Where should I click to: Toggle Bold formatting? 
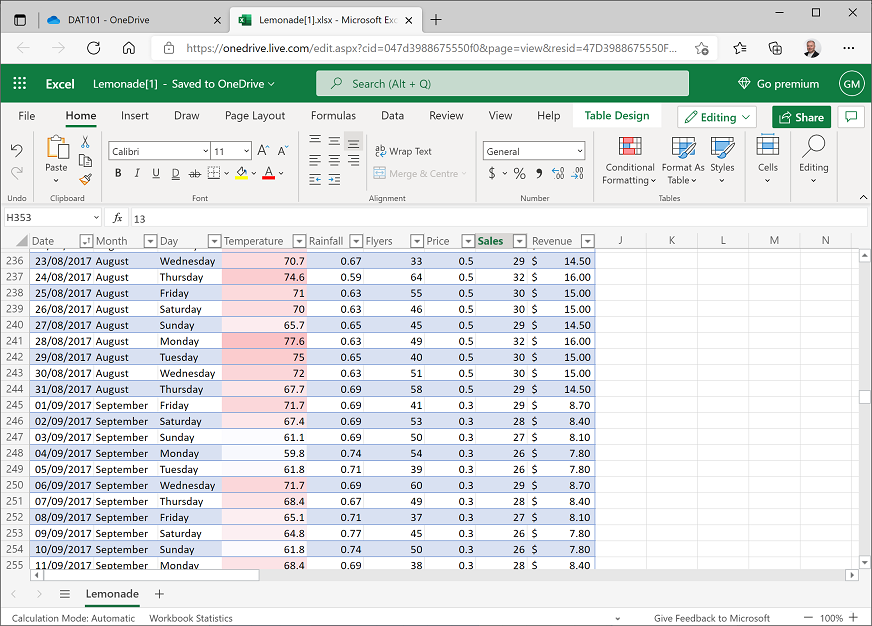118,173
